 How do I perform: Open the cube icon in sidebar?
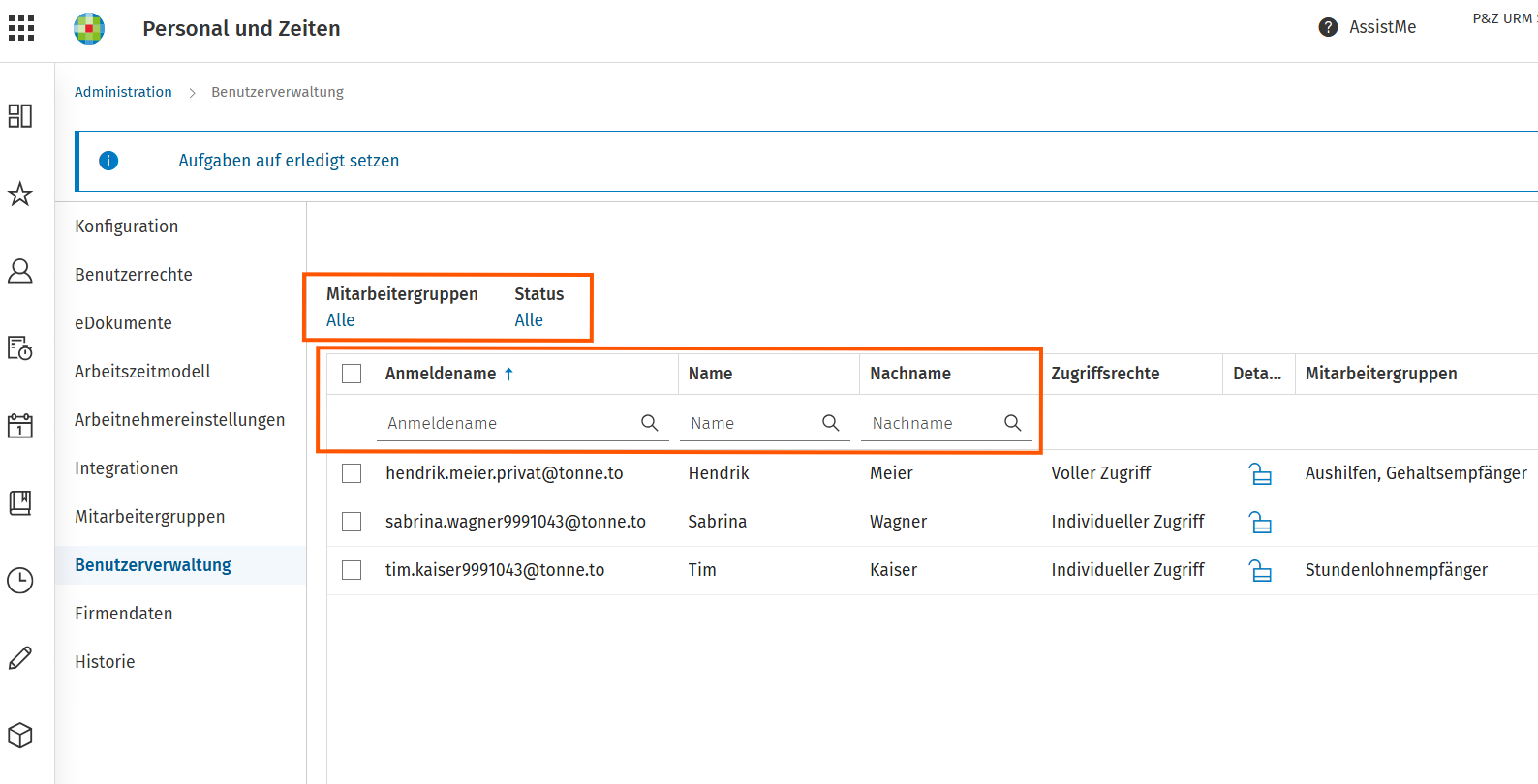coord(20,736)
